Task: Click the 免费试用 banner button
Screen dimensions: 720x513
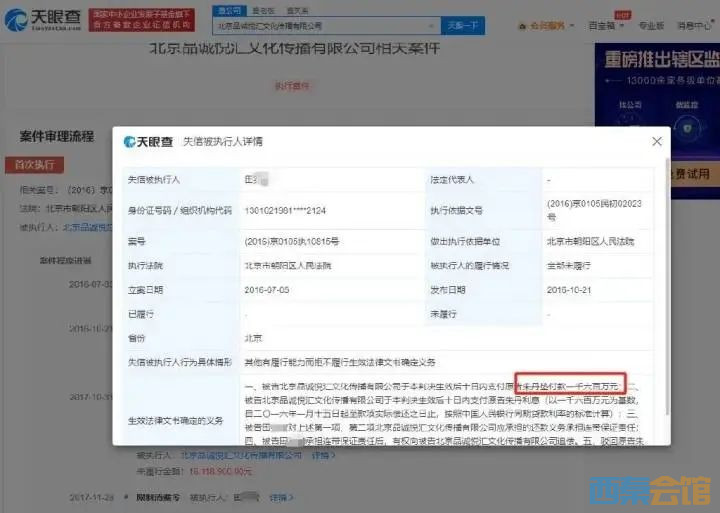Action: [690, 176]
